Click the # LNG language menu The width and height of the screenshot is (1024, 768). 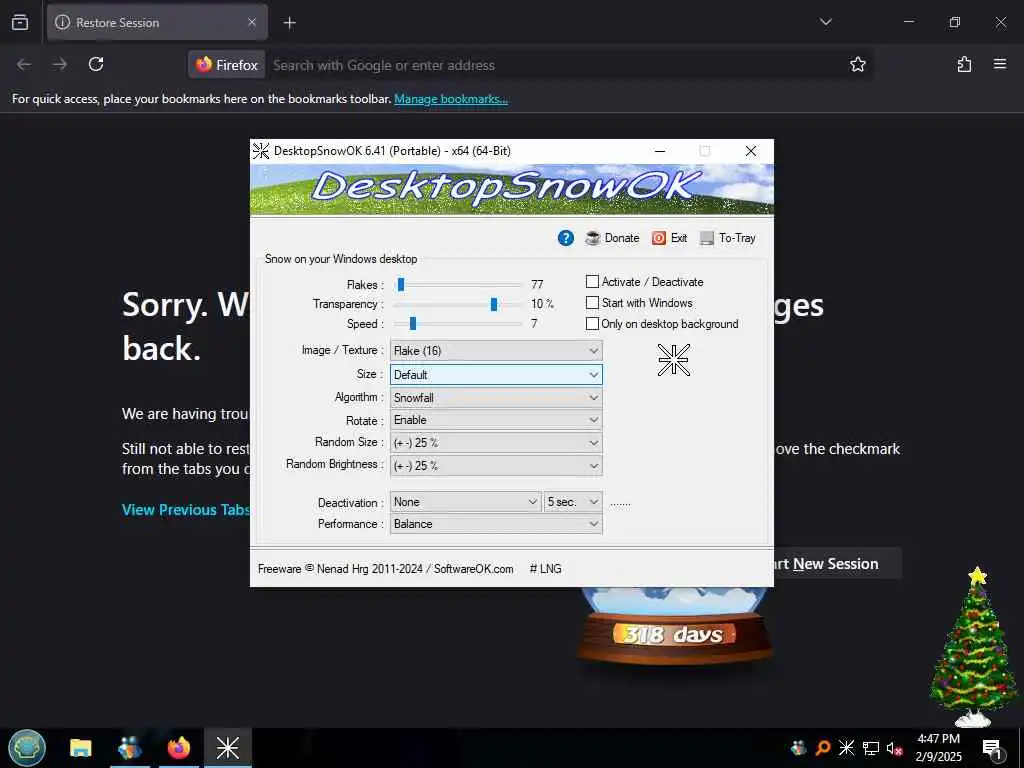[545, 569]
